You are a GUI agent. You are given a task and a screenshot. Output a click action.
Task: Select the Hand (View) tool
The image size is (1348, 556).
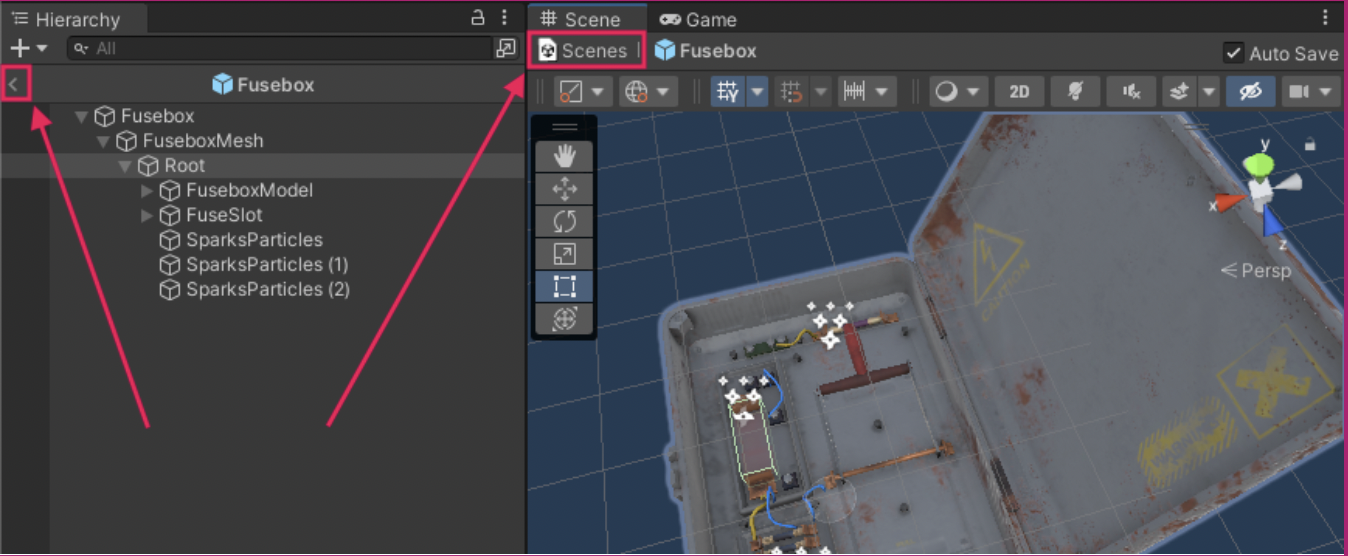[565, 156]
